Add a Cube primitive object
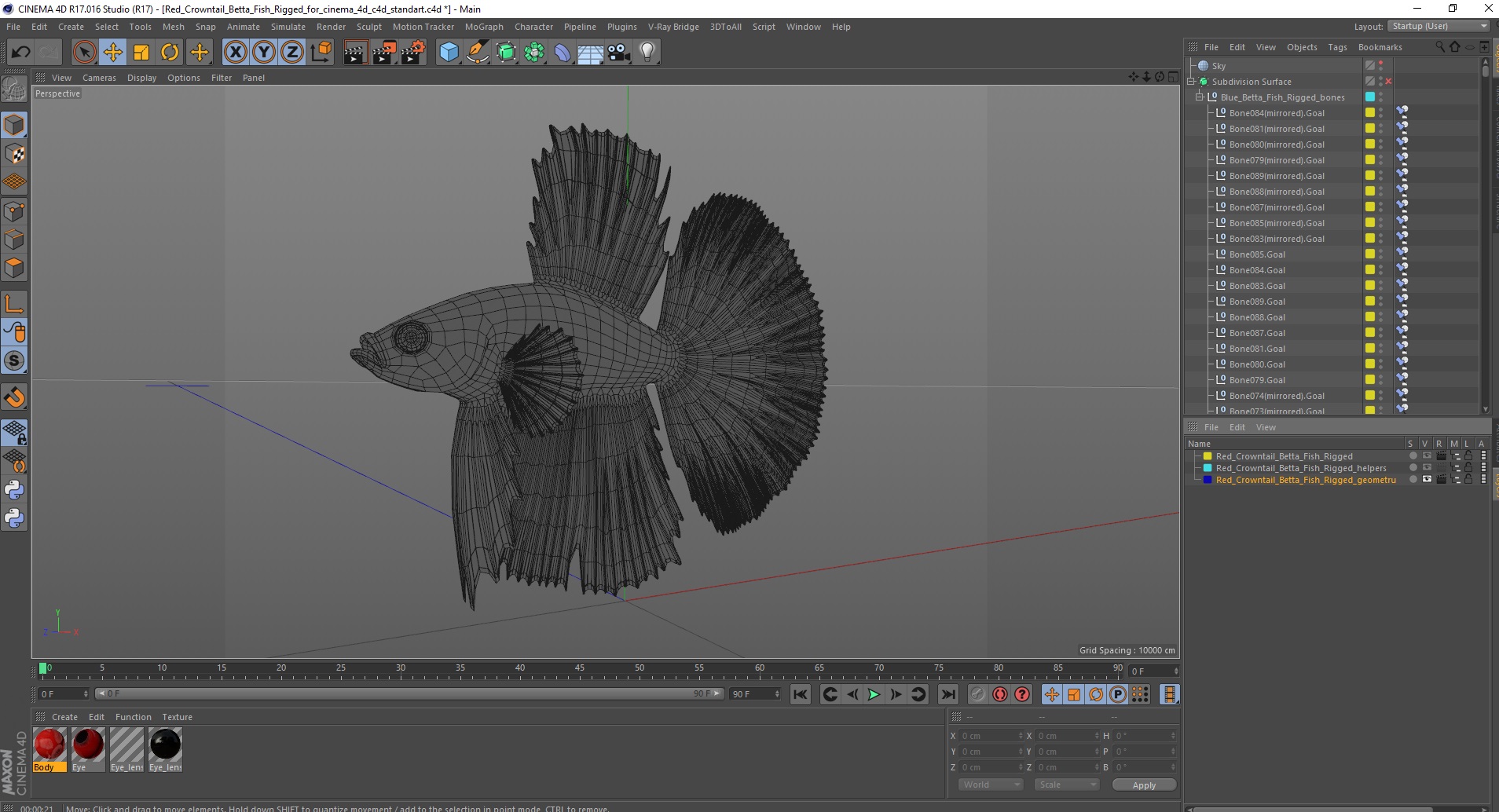Screen dimensions: 1499x812 click(449, 53)
